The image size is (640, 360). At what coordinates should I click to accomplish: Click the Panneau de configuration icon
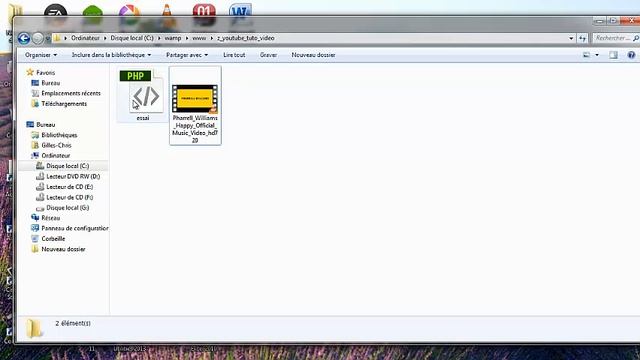click(x=35, y=228)
